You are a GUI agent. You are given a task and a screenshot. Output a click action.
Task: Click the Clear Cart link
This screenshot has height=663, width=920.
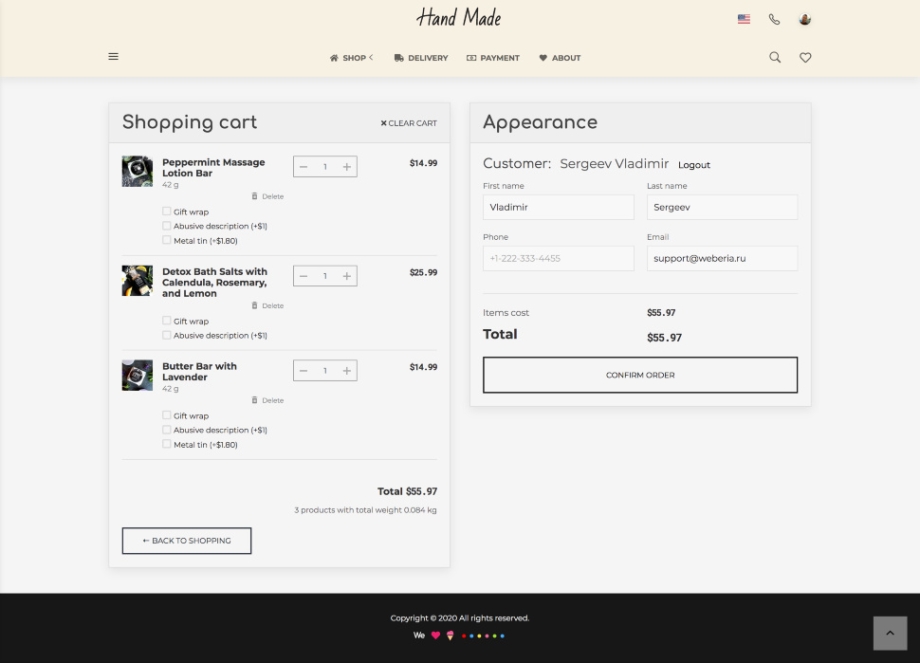pyautogui.click(x=409, y=123)
